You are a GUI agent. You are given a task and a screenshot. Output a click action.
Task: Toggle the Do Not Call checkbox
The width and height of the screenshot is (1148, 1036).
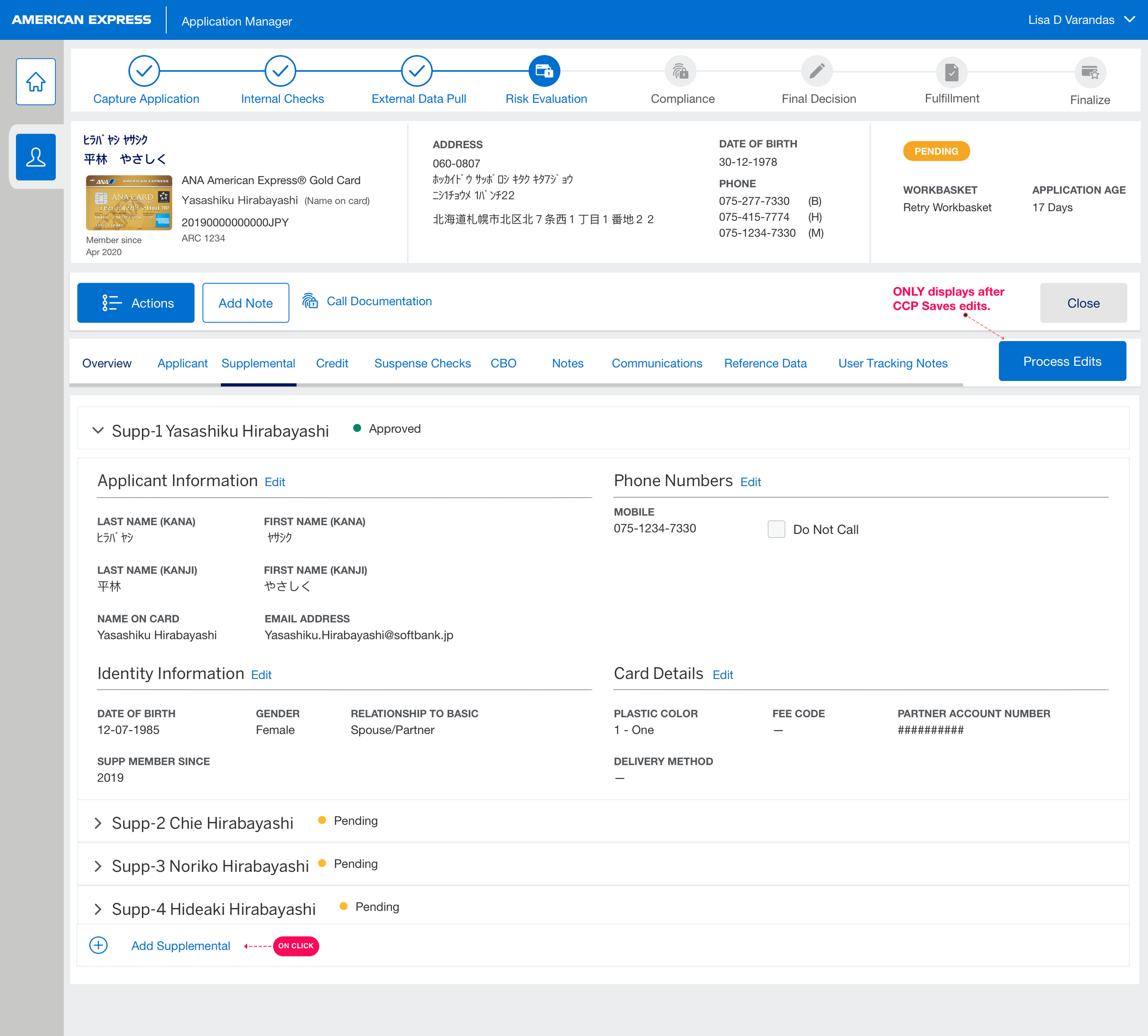tap(776, 529)
